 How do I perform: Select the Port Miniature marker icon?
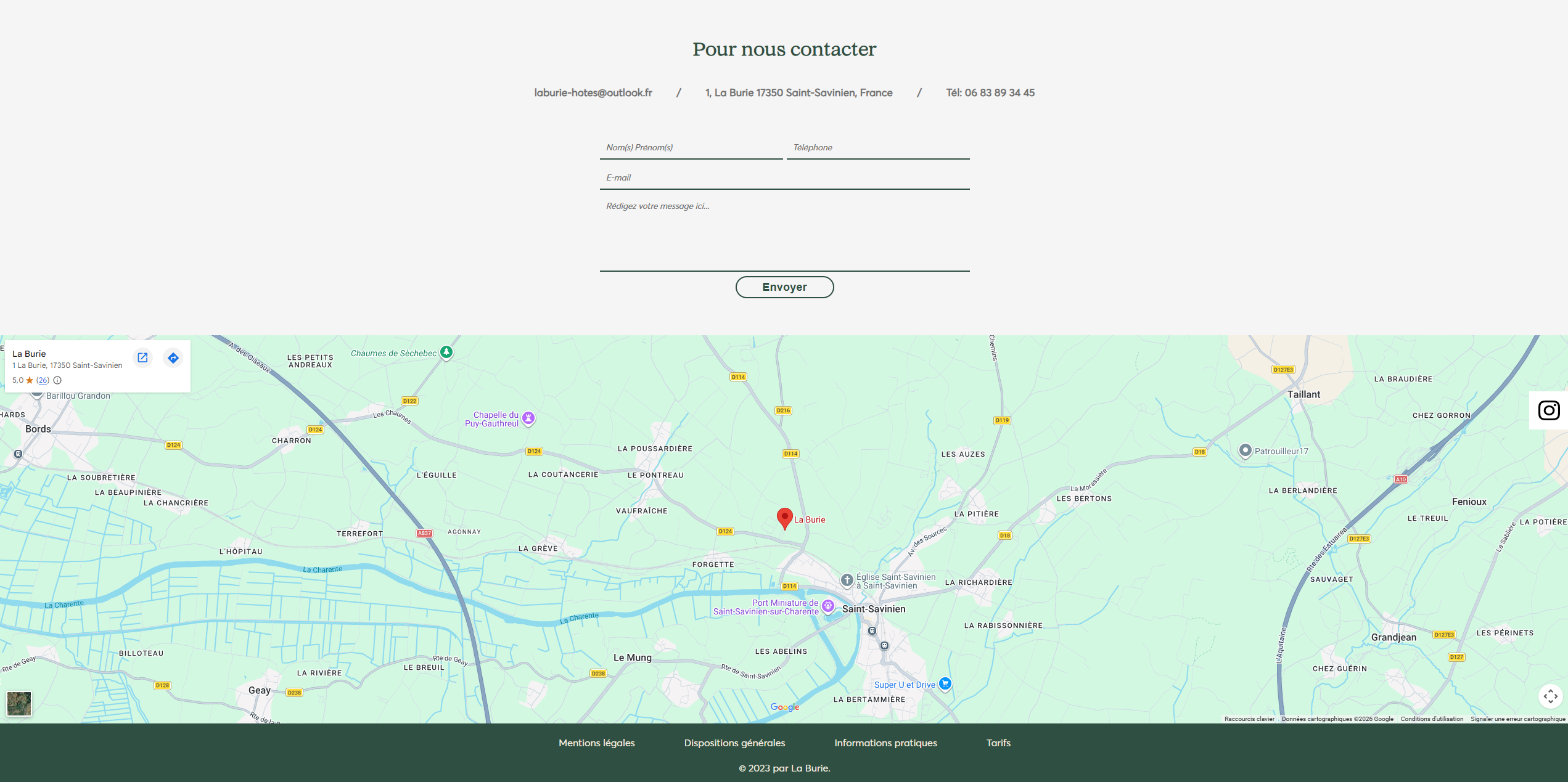[828, 606]
